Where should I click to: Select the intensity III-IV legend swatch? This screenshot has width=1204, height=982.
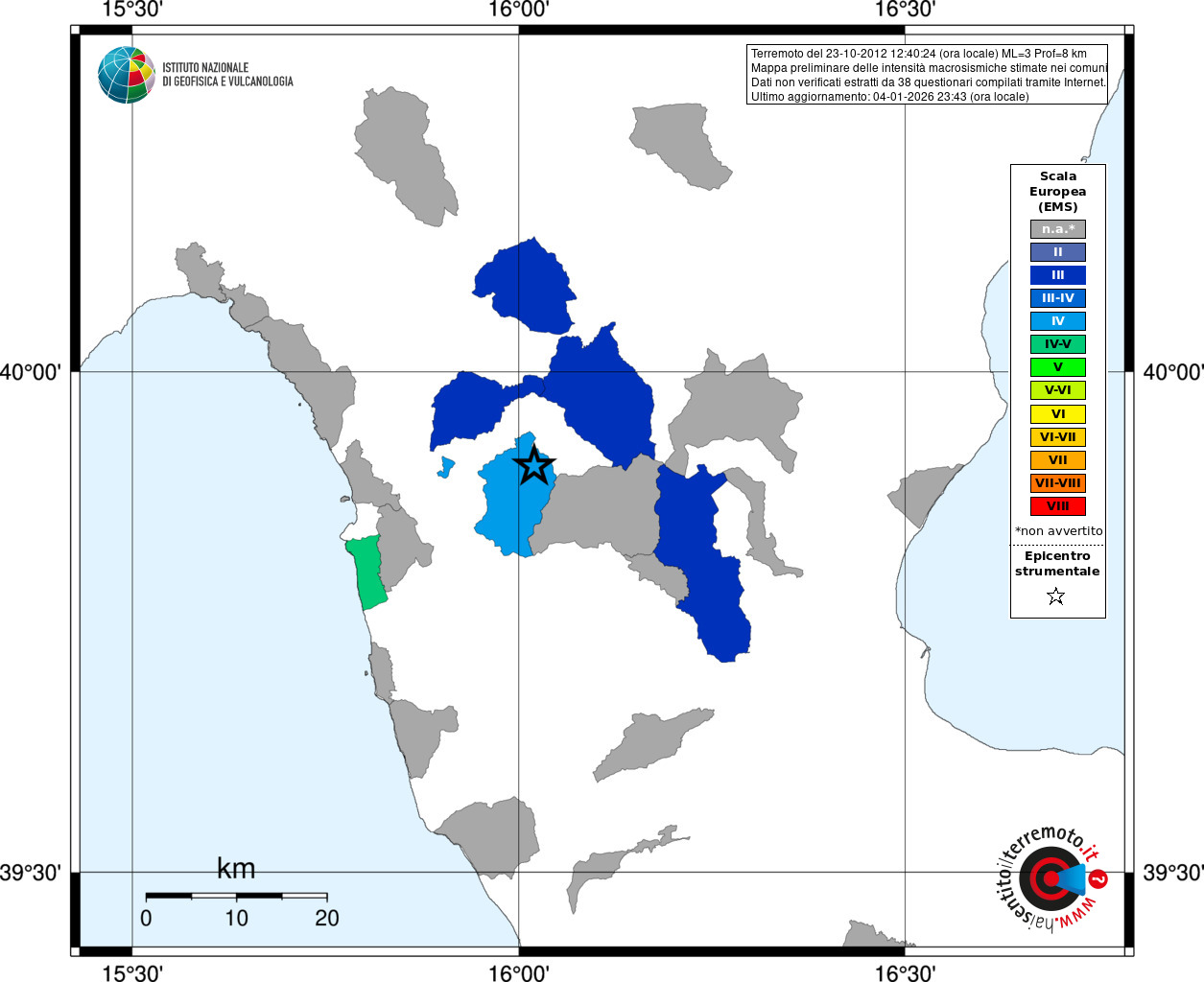coord(1058,298)
